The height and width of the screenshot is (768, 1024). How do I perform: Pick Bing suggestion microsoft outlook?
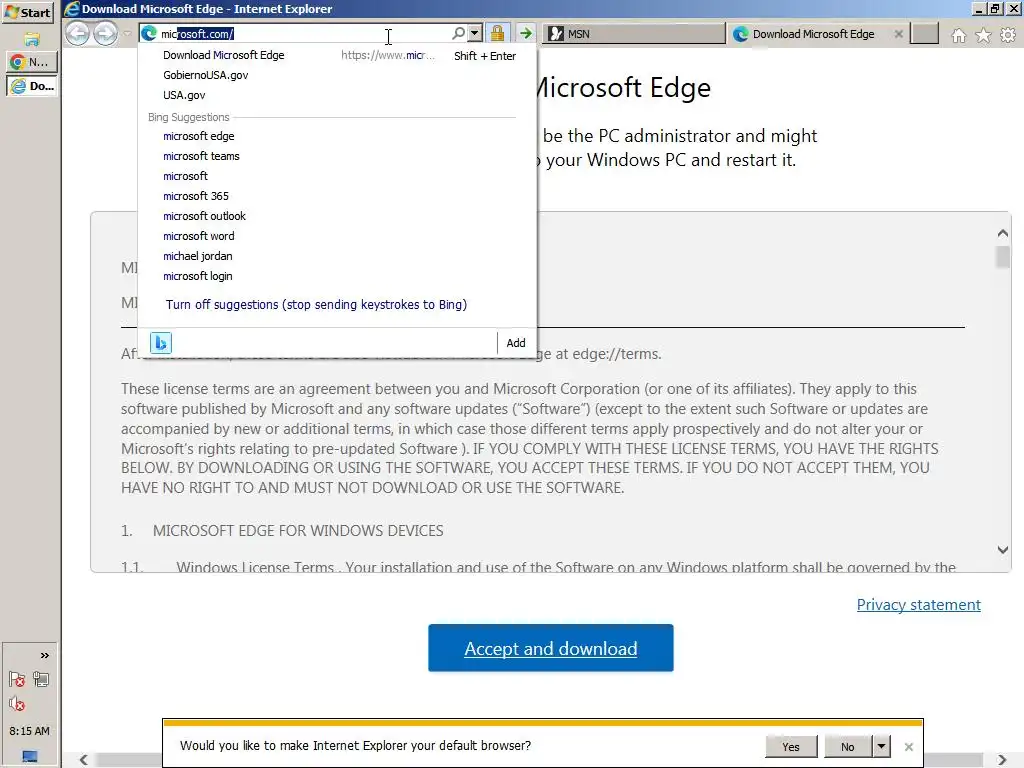coord(339,216)
